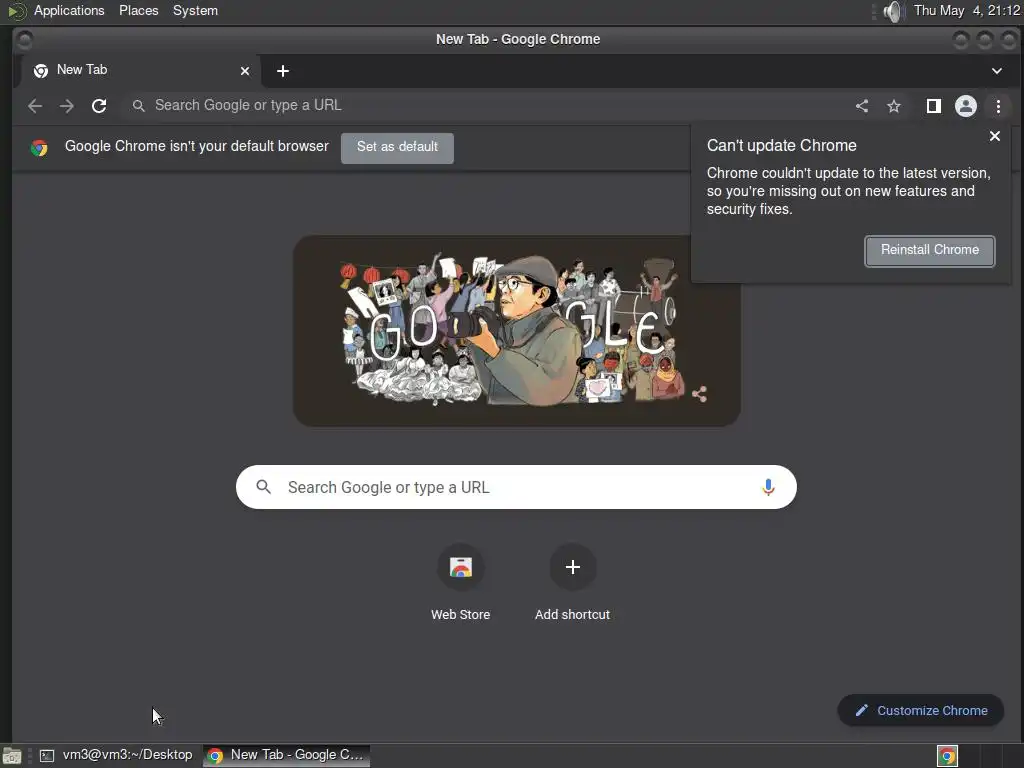Click the magnifier icon in the address bar
Viewport: 1024px width, 768px height.
pyautogui.click(x=138, y=106)
